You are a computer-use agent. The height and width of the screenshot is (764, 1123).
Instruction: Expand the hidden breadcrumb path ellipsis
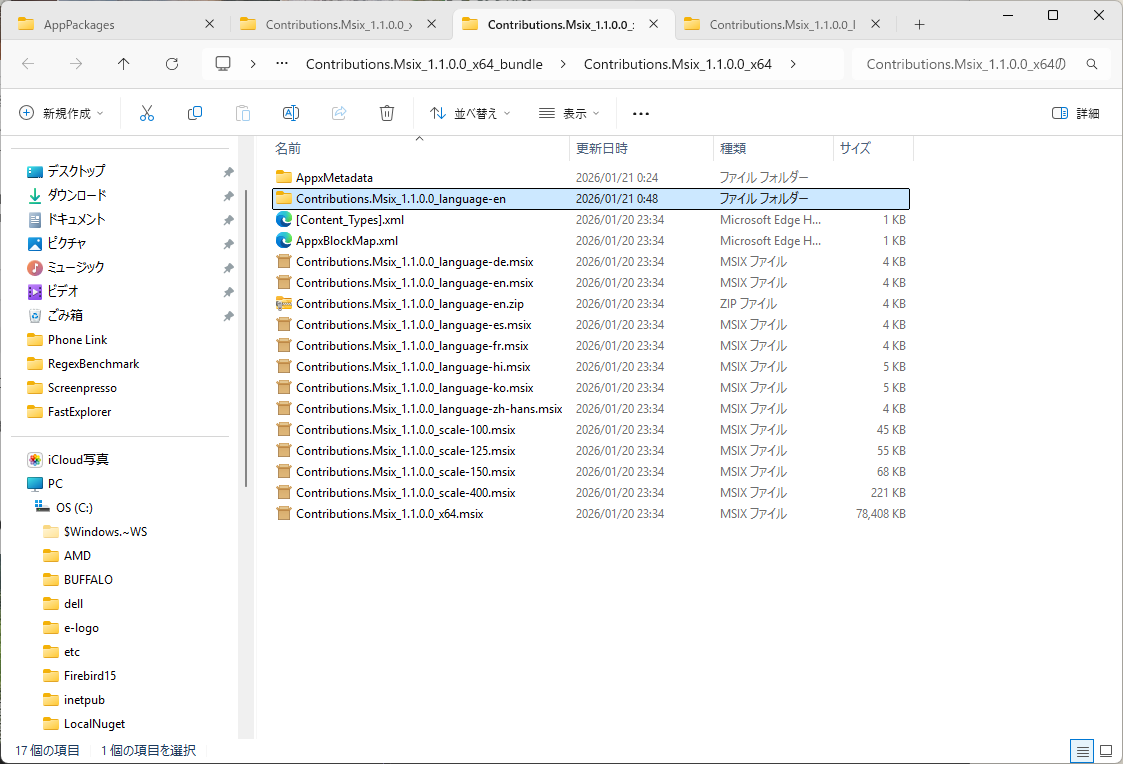tap(282, 64)
